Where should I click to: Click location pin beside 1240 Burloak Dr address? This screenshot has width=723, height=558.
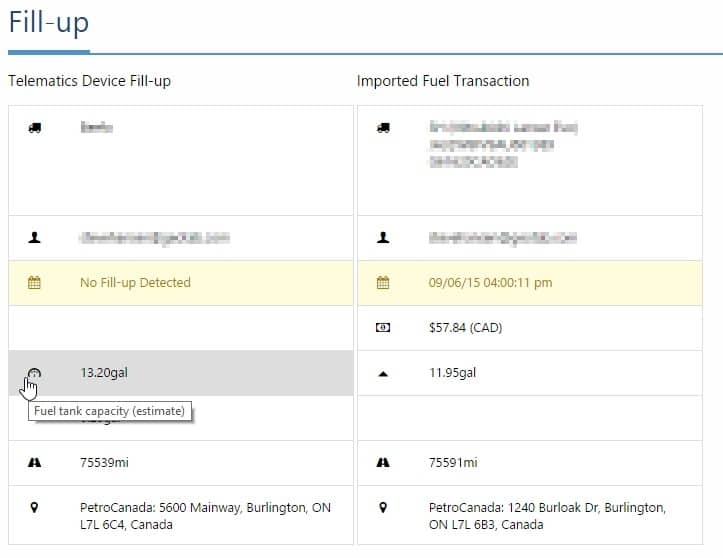[383, 507]
